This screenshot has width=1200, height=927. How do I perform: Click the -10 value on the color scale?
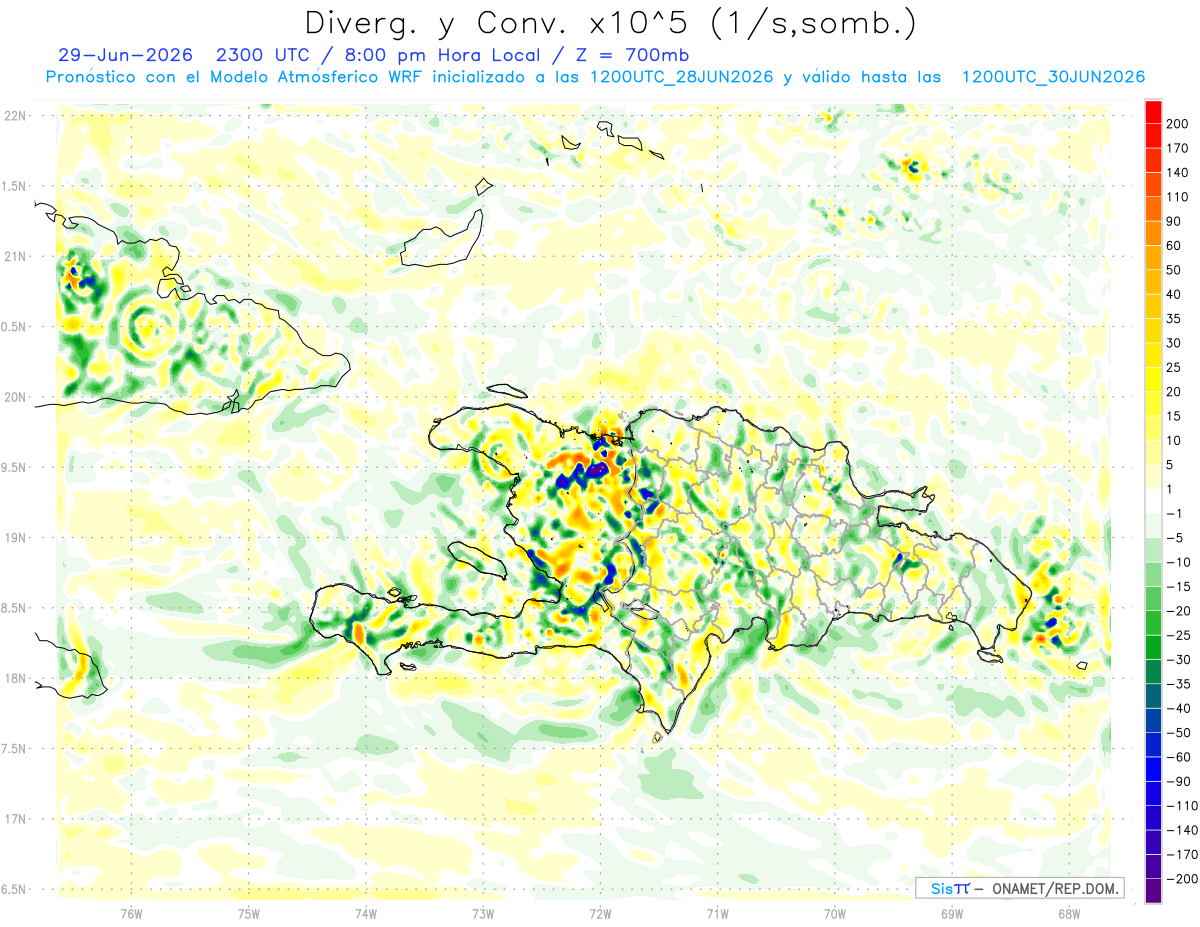(1179, 562)
